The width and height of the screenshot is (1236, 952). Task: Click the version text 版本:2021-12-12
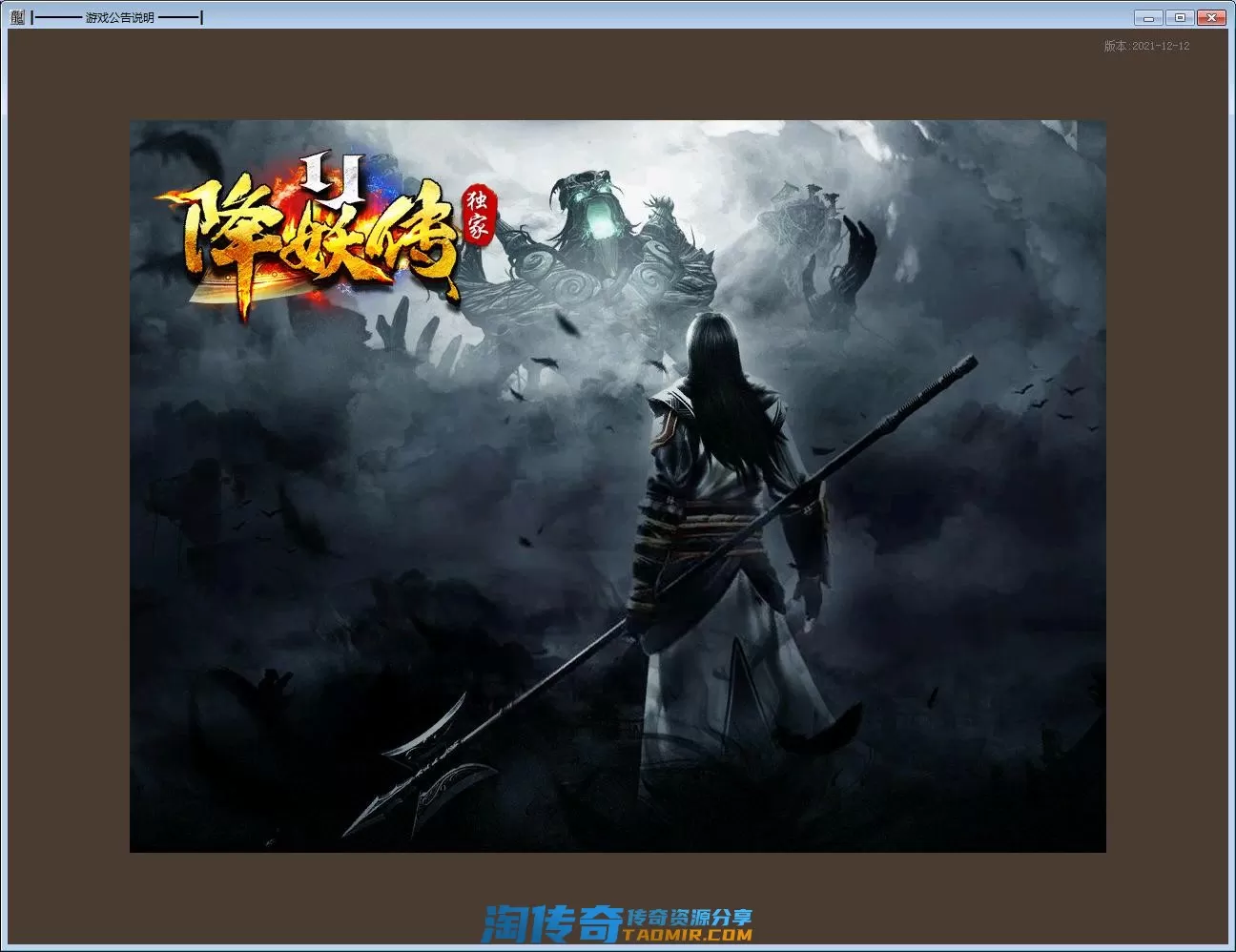click(x=1146, y=46)
